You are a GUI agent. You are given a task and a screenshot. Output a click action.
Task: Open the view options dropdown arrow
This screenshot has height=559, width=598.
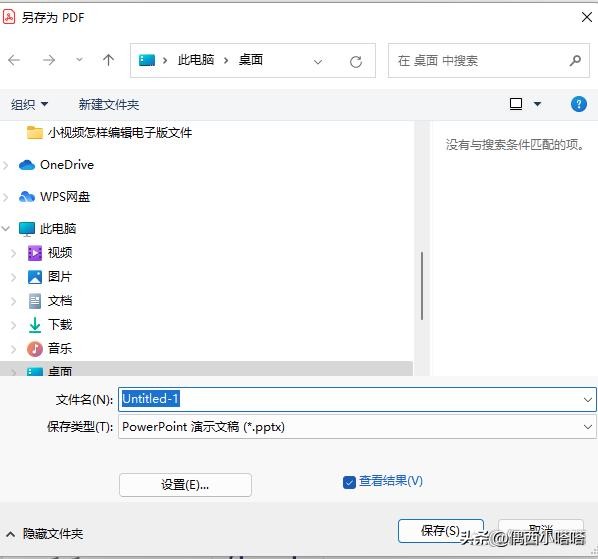point(537,104)
